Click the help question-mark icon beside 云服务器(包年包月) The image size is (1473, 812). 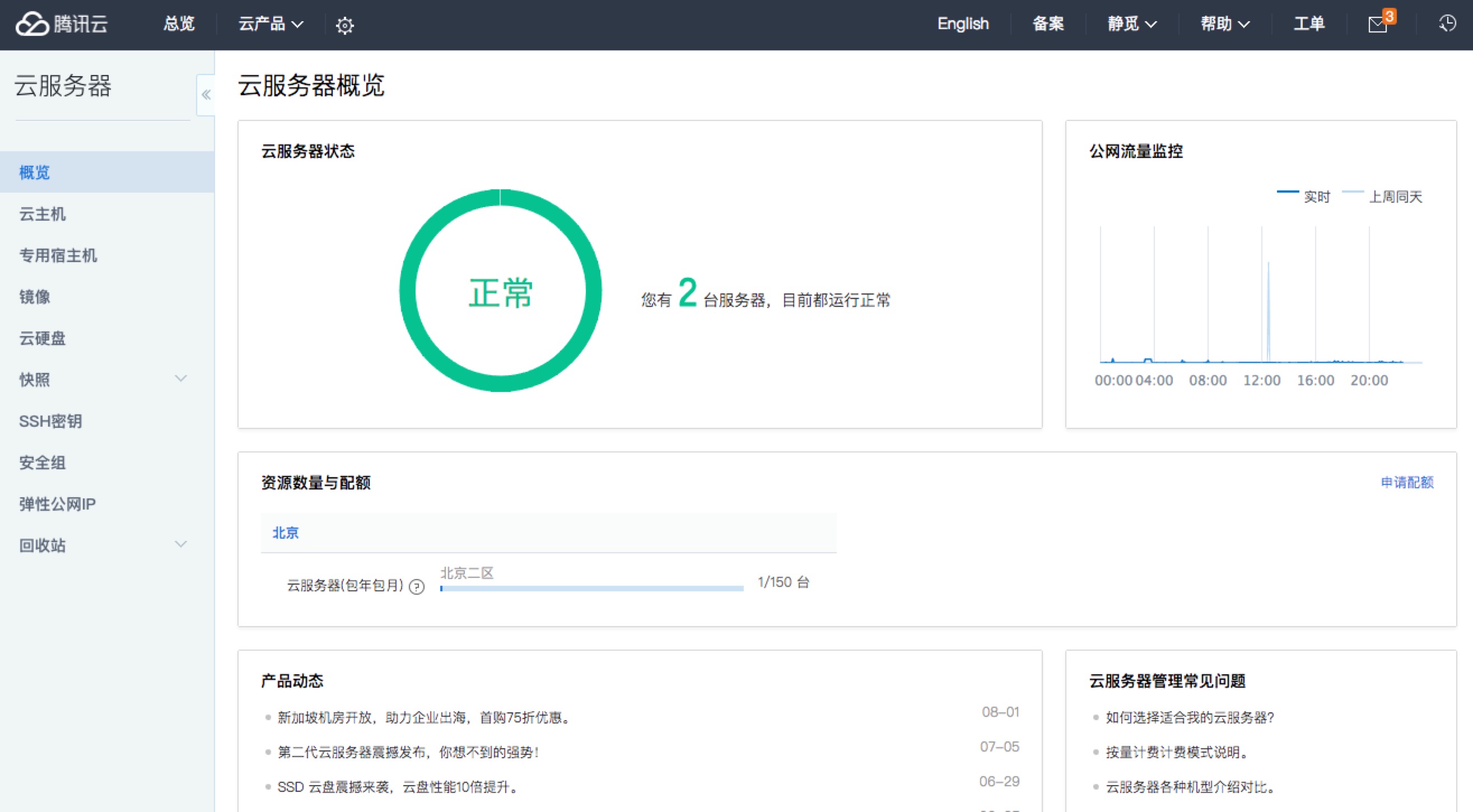417,587
